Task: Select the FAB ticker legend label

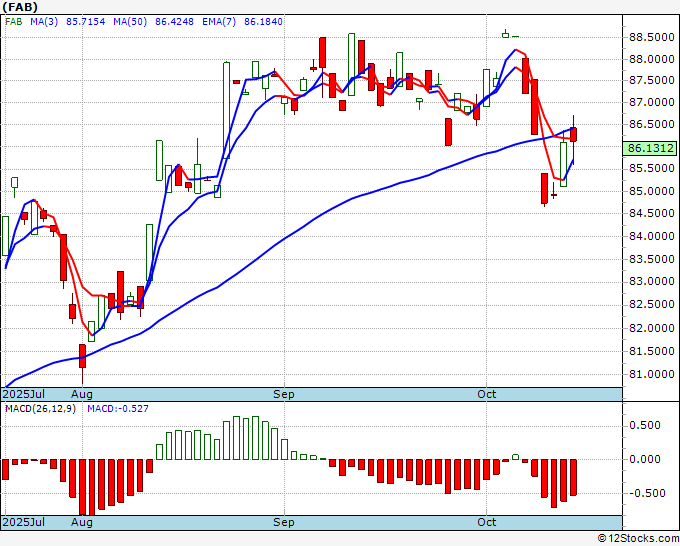Action: point(13,22)
